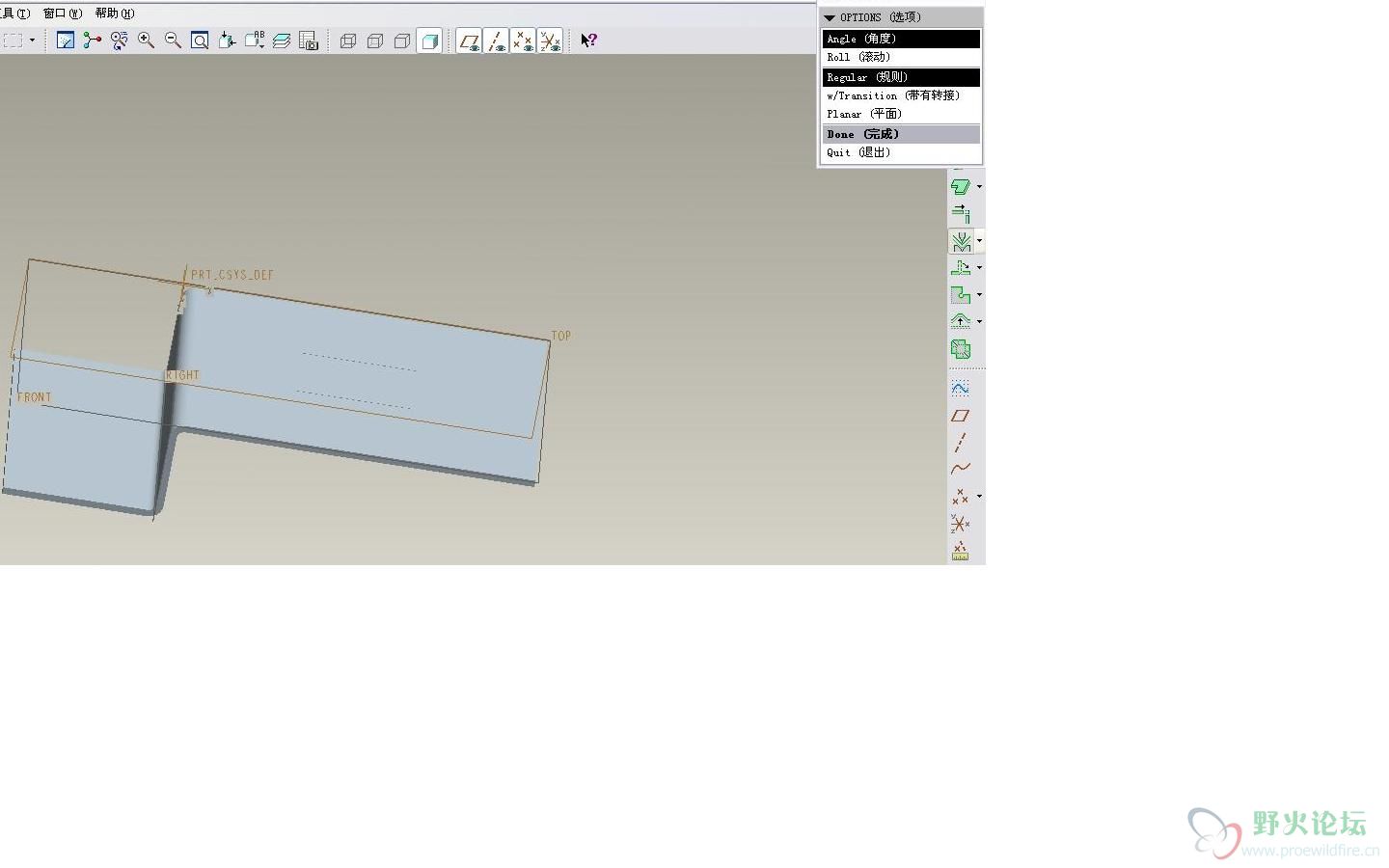Click Quit (退出) in options menu

tap(858, 152)
